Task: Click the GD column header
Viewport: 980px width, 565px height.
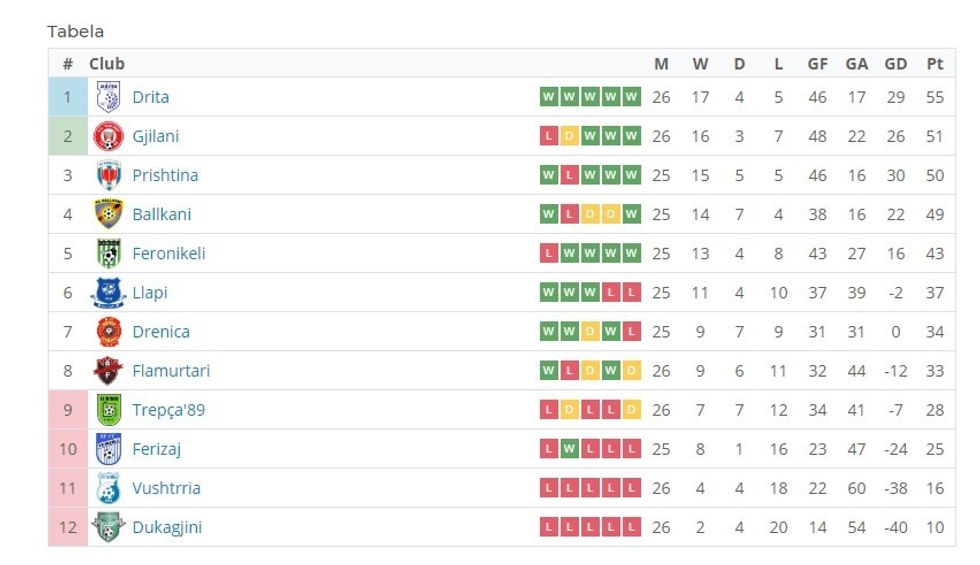Action: tap(895, 64)
